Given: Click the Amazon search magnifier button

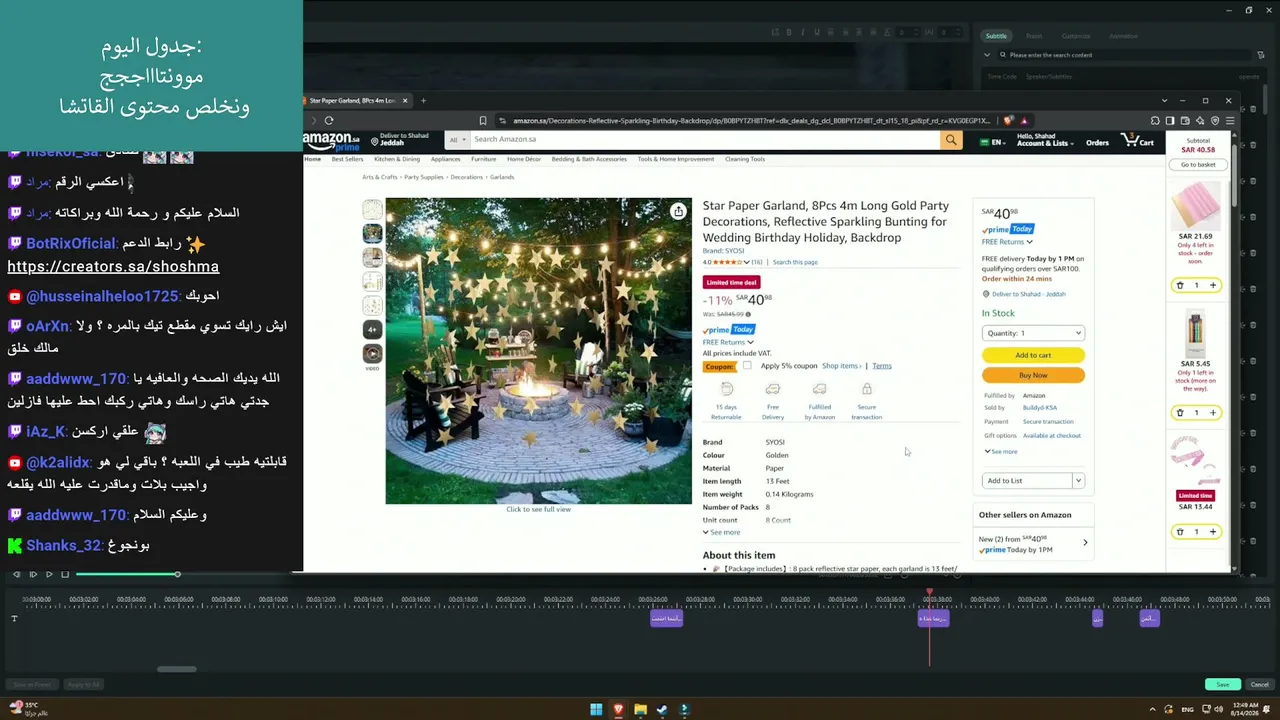Looking at the screenshot, I should [951, 140].
